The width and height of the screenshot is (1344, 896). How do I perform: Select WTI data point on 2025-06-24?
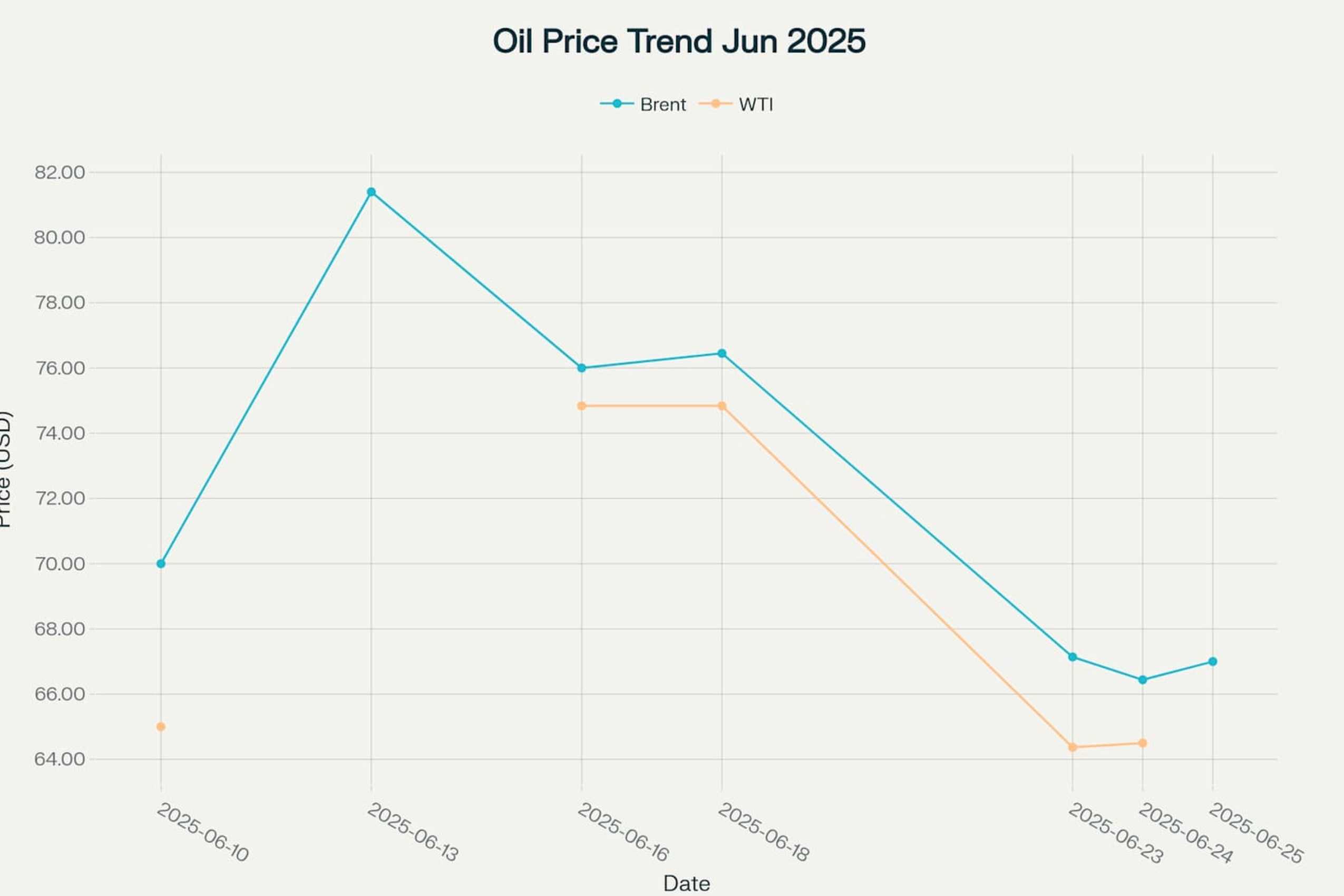click(x=1143, y=743)
